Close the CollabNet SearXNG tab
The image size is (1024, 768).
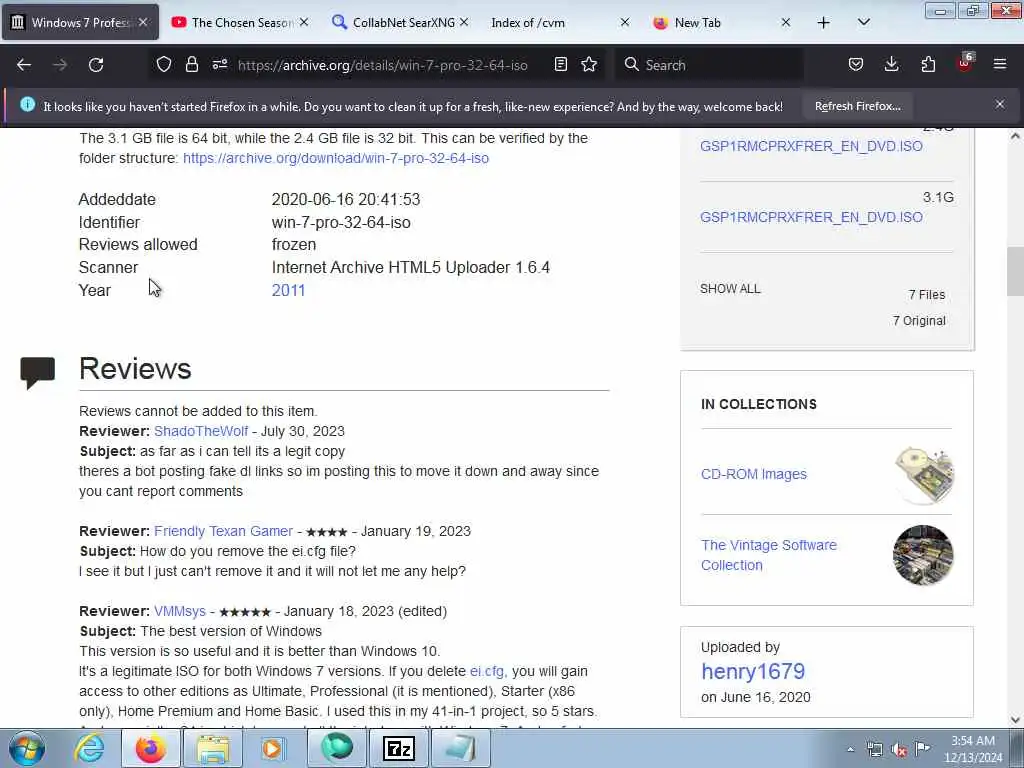tap(464, 22)
